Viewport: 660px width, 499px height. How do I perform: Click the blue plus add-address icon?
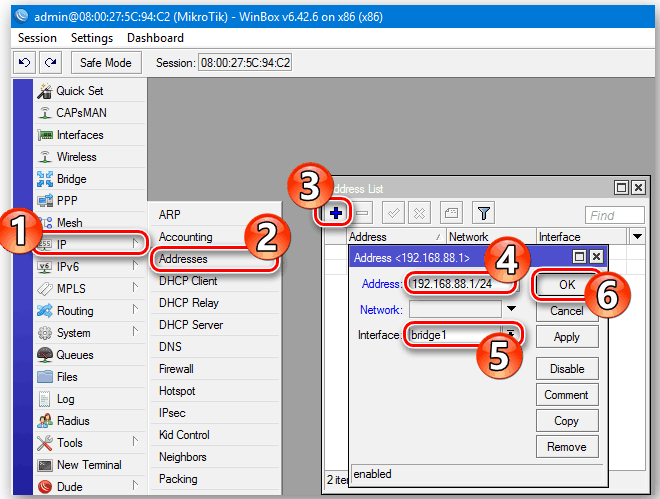335,213
